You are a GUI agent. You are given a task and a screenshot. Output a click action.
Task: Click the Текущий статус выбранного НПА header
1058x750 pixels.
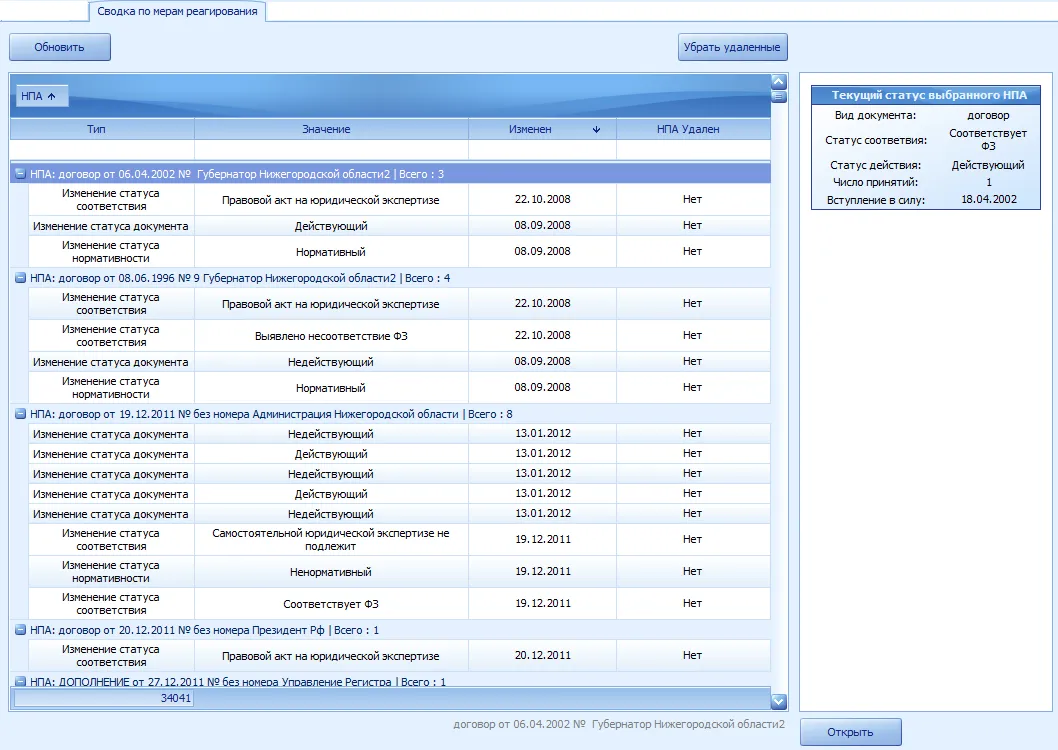pyautogui.click(x=926, y=95)
